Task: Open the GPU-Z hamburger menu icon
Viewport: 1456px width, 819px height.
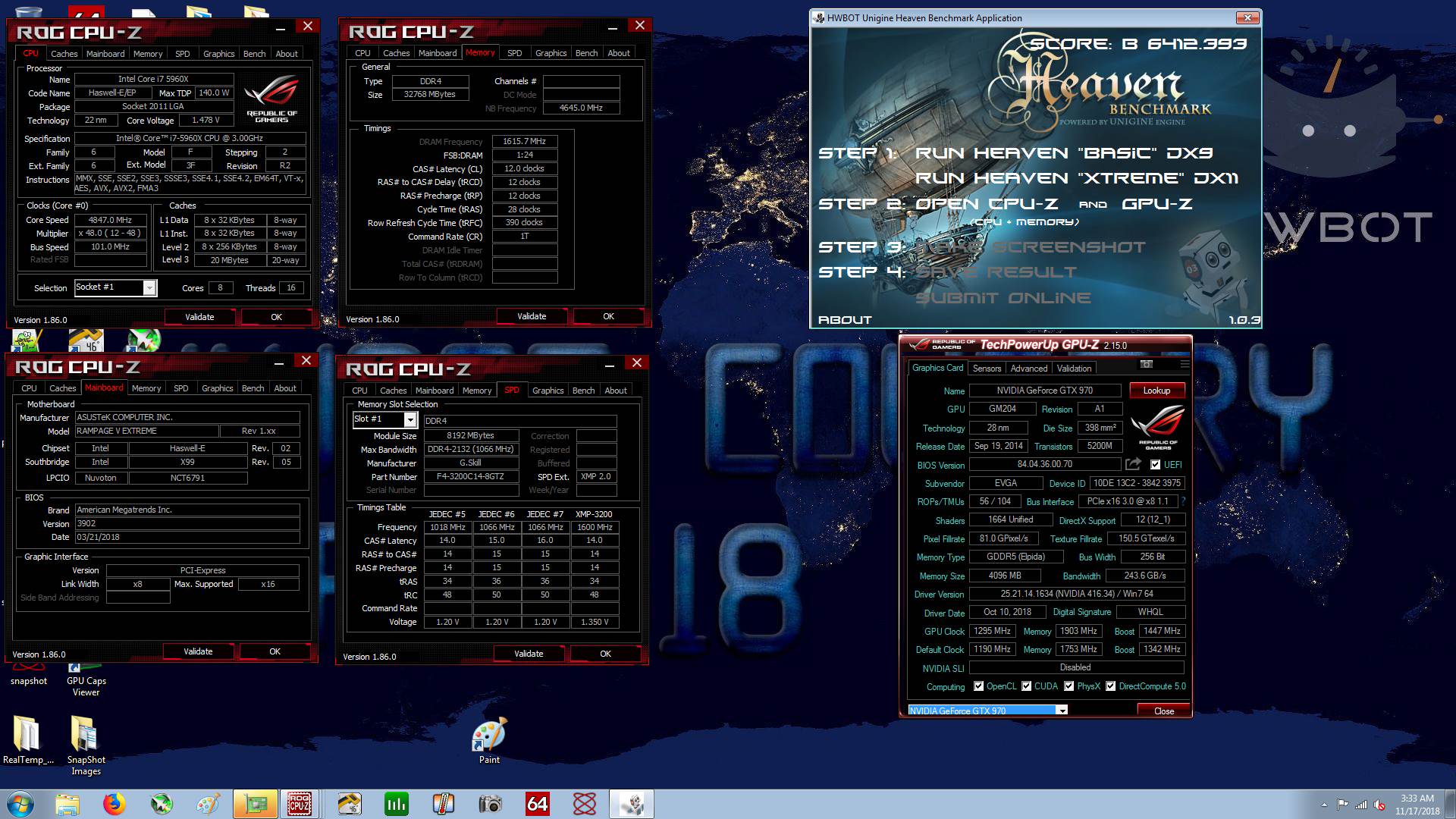Action: coord(1185,365)
